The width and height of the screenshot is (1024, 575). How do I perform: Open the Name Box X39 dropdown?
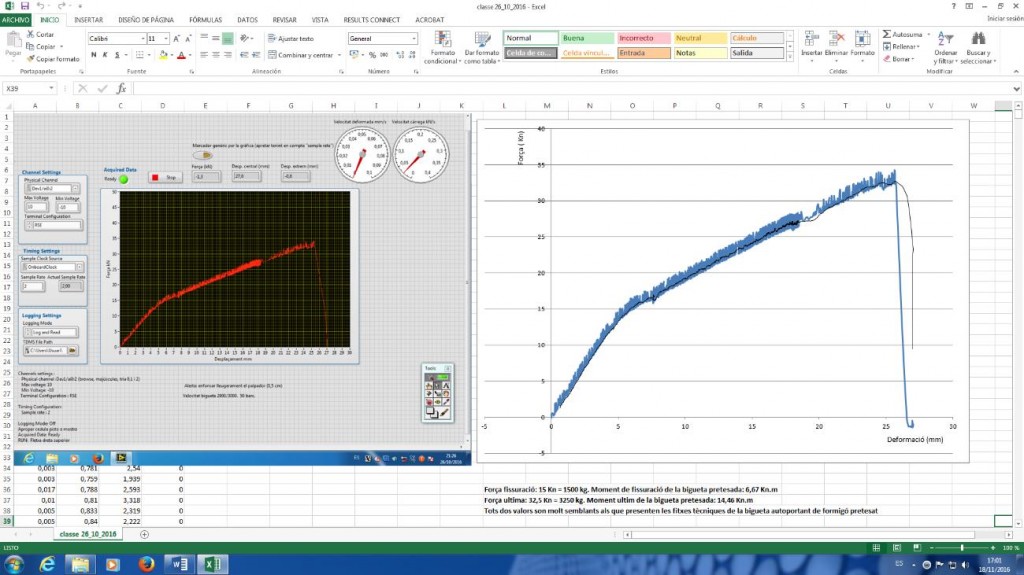pyautogui.click(x=51, y=88)
